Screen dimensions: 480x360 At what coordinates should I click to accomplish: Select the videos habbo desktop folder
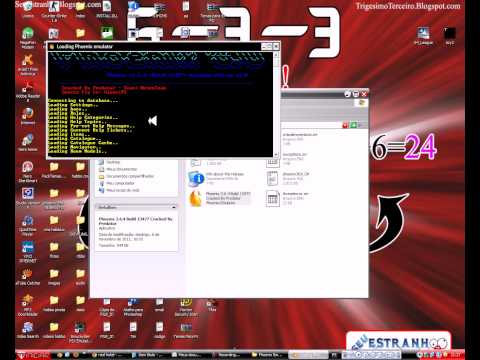(x=54, y=330)
